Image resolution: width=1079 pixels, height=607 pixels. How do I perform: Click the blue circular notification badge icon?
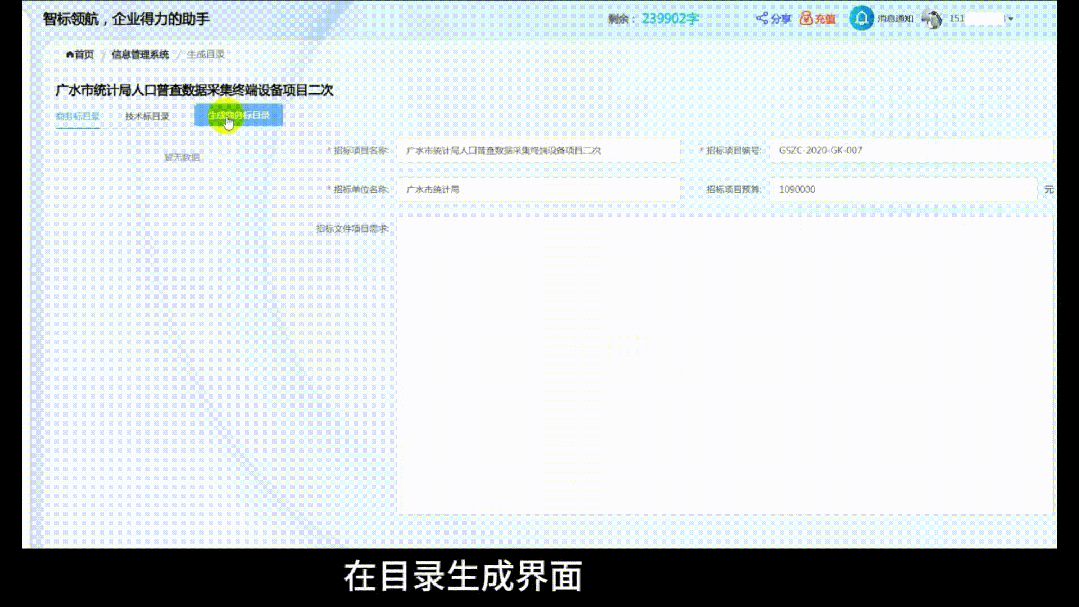860,18
